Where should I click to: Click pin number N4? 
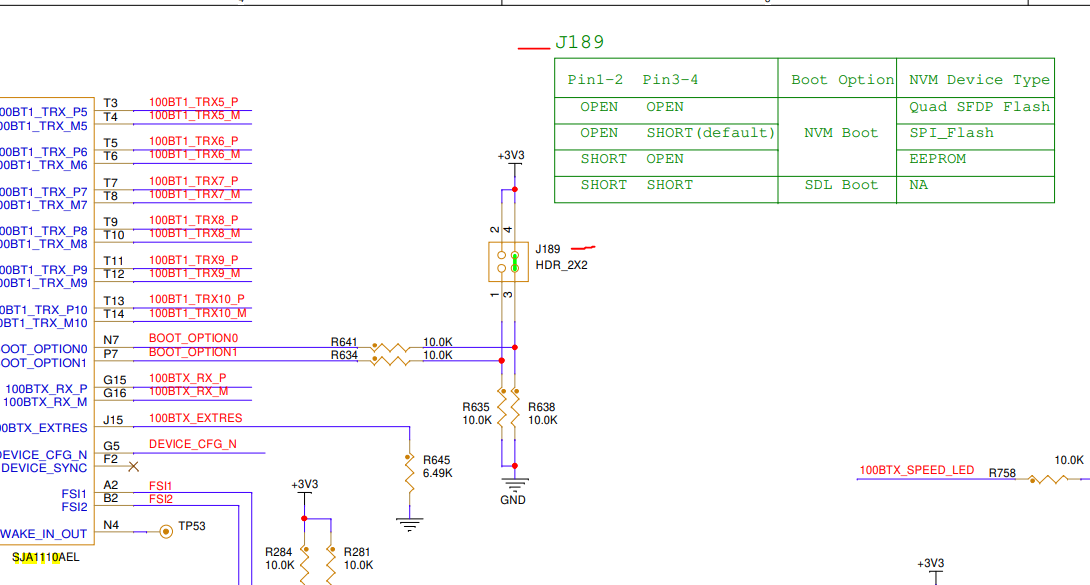click(111, 525)
